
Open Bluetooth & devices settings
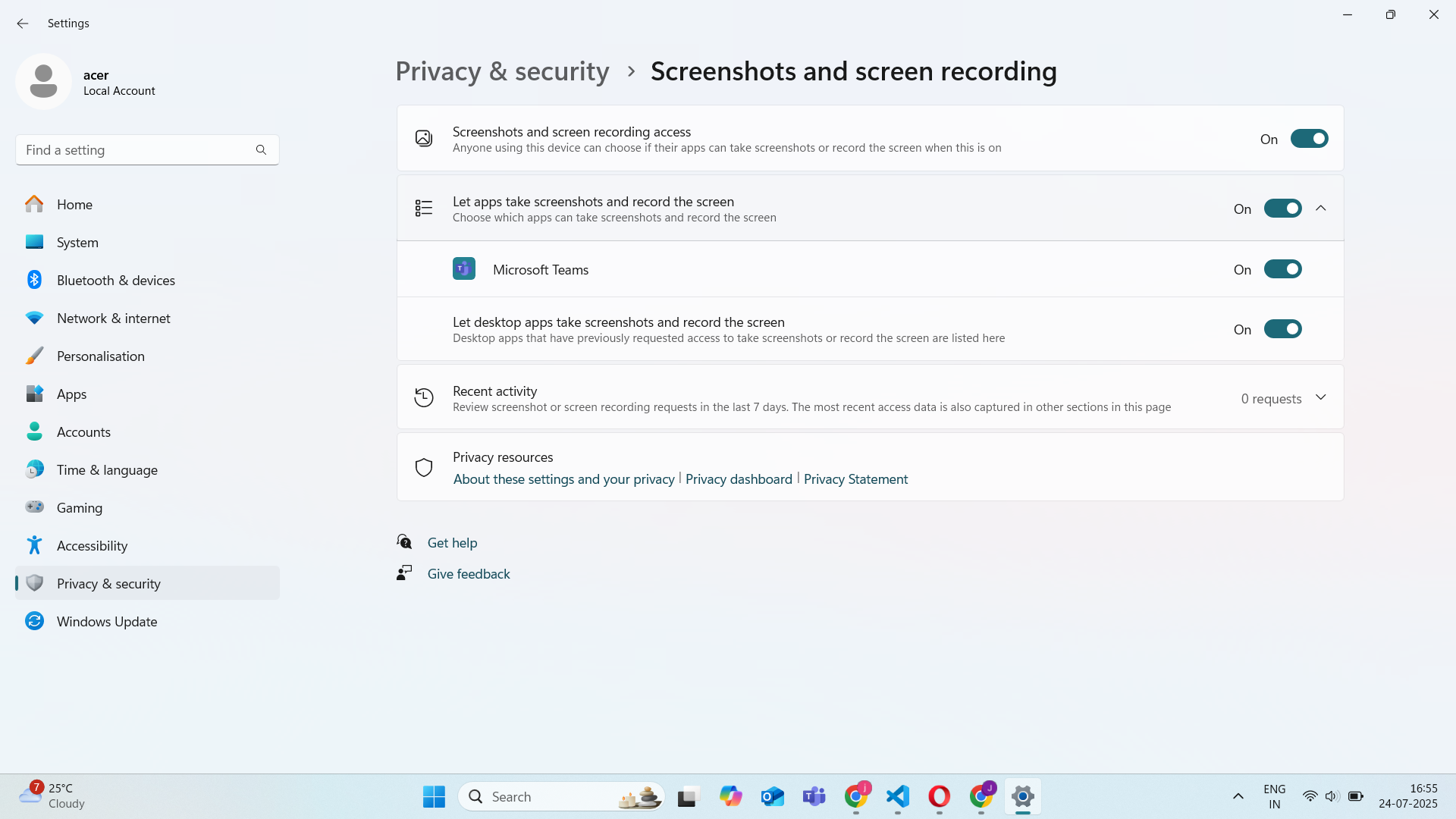click(115, 281)
